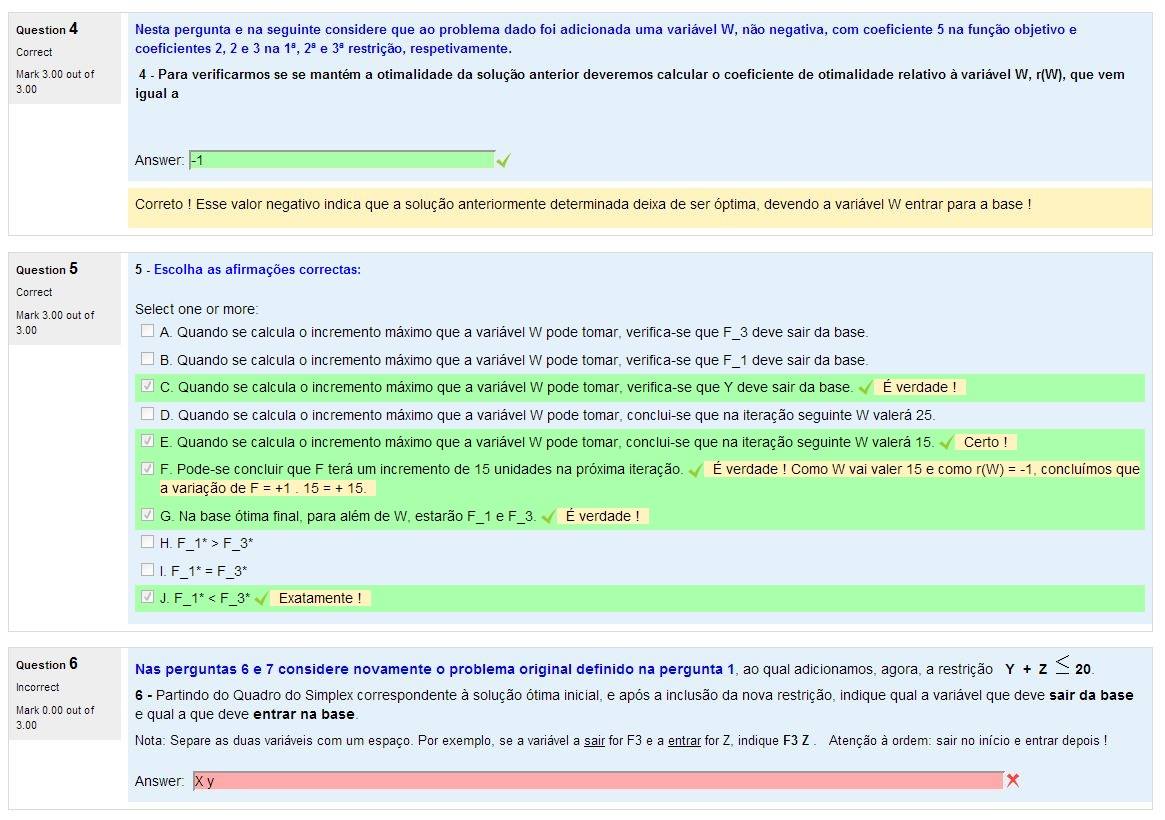Click the 'Question 4' heading
Viewport: 1165px width, 820px height.
(x=47, y=29)
